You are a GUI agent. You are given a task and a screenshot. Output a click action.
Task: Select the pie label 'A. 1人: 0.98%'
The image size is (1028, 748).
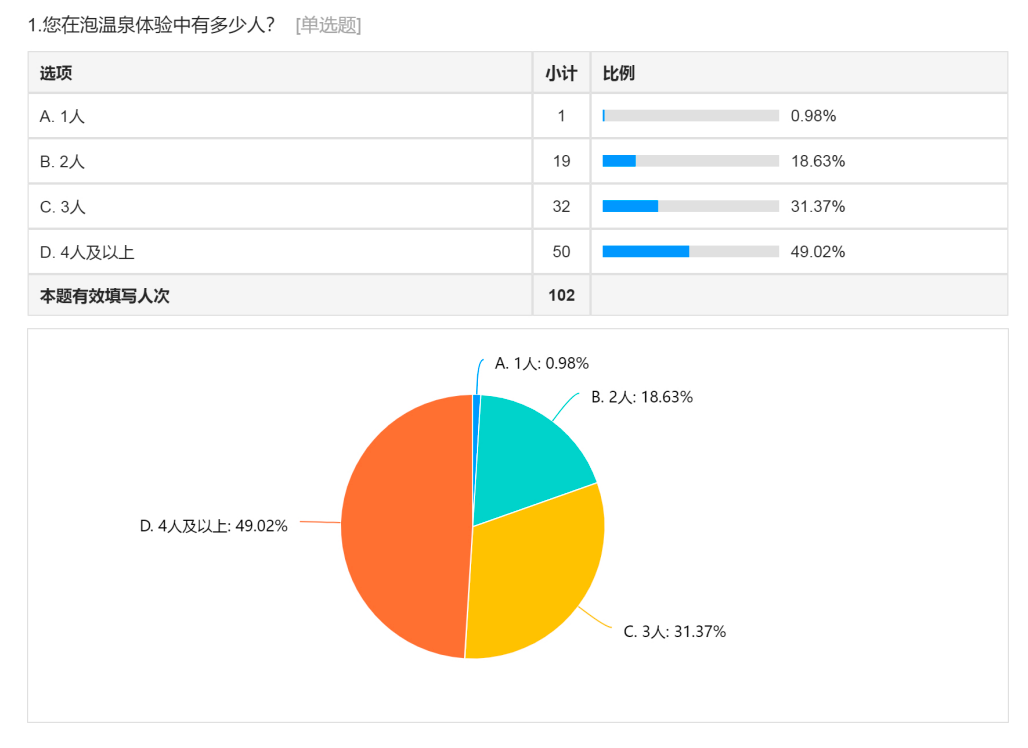point(541,363)
